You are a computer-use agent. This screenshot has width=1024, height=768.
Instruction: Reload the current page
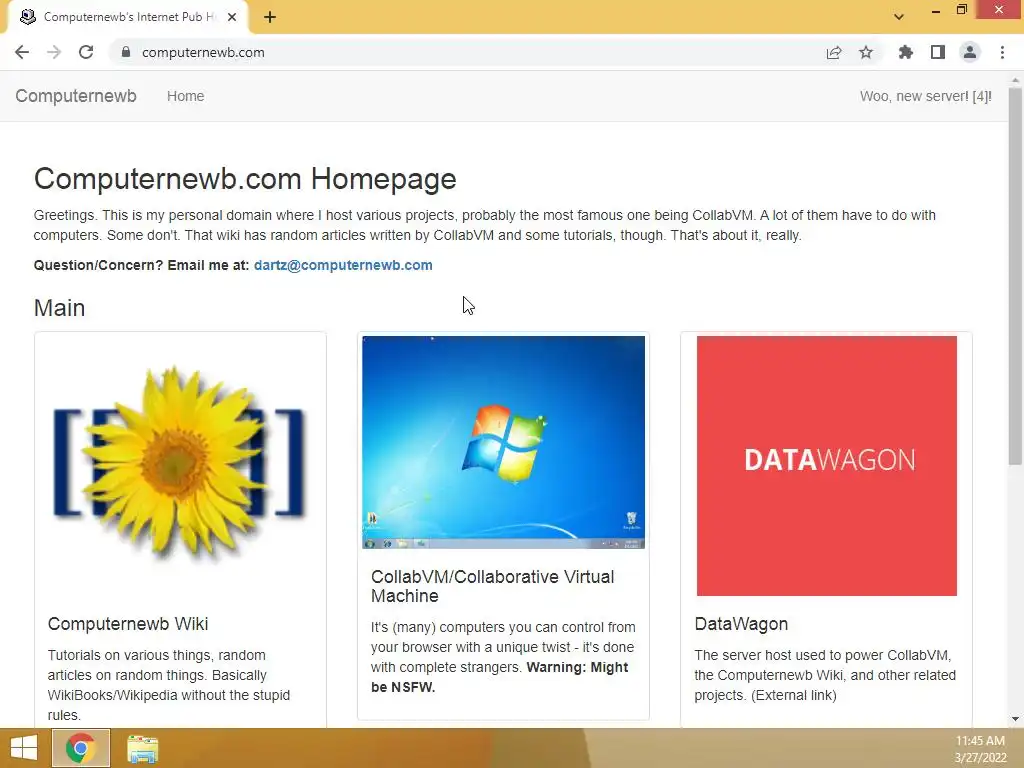[x=86, y=52]
